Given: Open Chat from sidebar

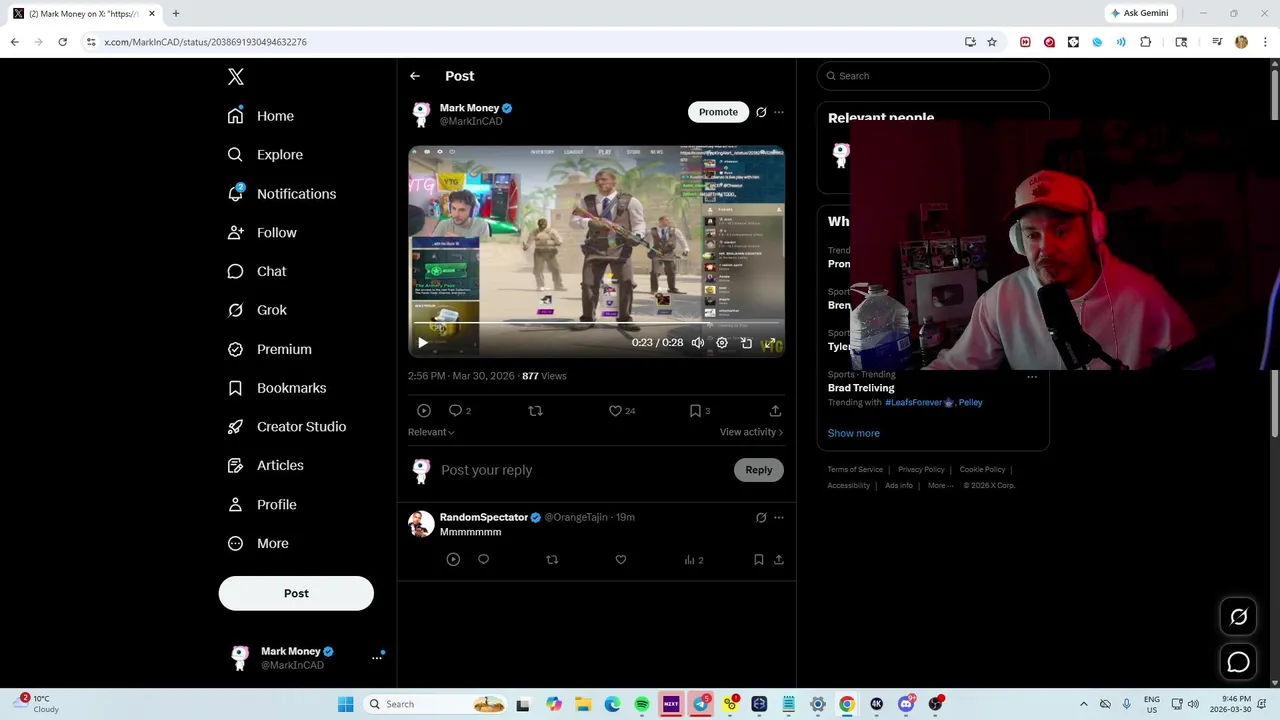Looking at the screenshot, I should (x=257, y=271).
